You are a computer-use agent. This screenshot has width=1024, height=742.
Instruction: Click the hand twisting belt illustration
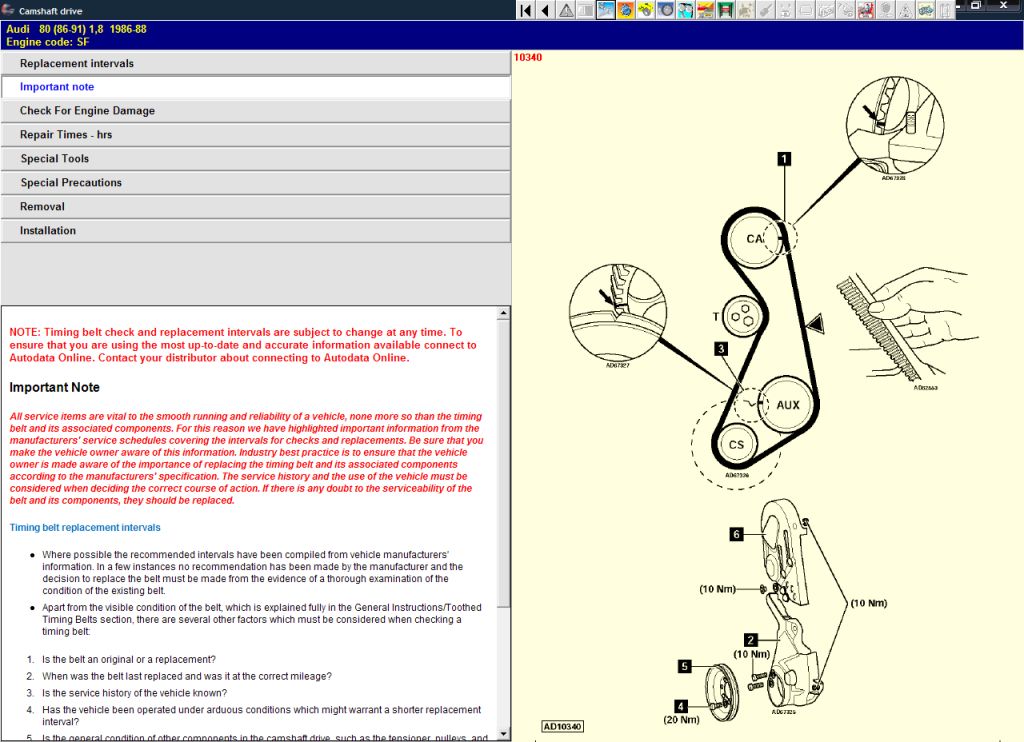tap(908, 327)
